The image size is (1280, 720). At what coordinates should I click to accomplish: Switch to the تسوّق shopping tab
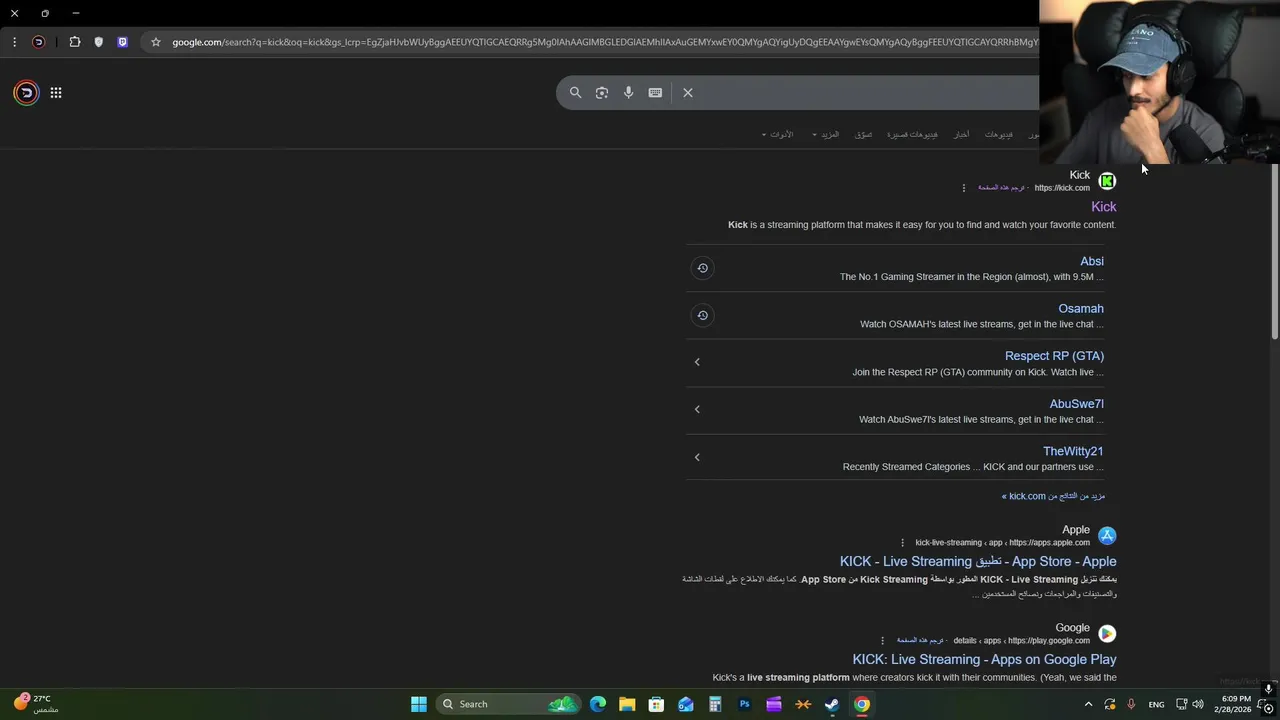tap(863, 134)
